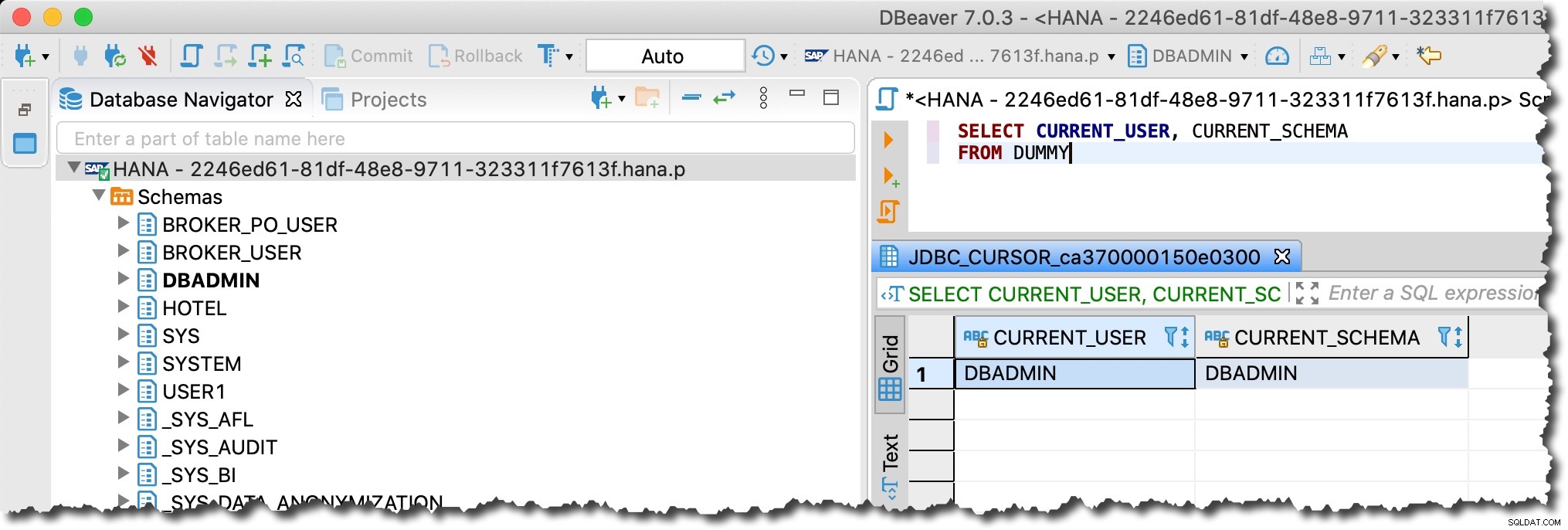Click the Execute SQL Script icon
The height and width of the screenshot is (530, 1568).
click(x=888, y=211)
